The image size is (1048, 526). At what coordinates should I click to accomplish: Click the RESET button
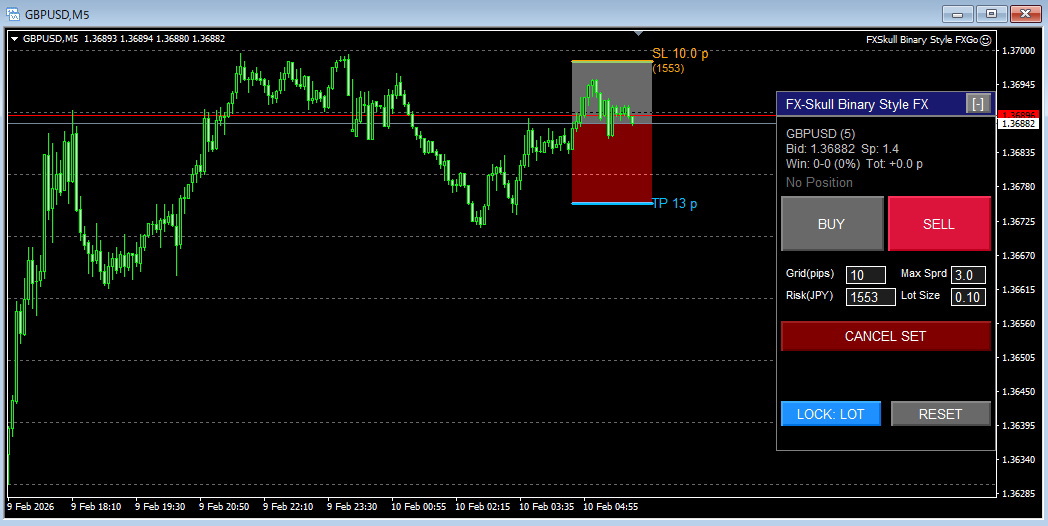click(940, 414)
